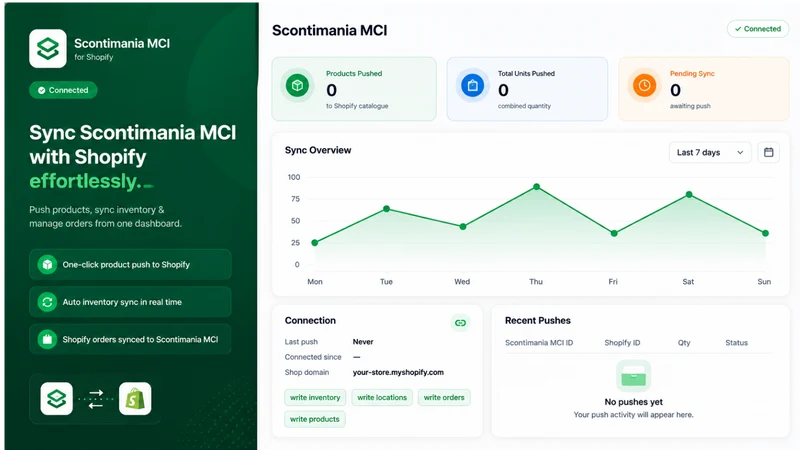Click the One-click product push cube icon
Screen dimensions: 800x450
47,265
